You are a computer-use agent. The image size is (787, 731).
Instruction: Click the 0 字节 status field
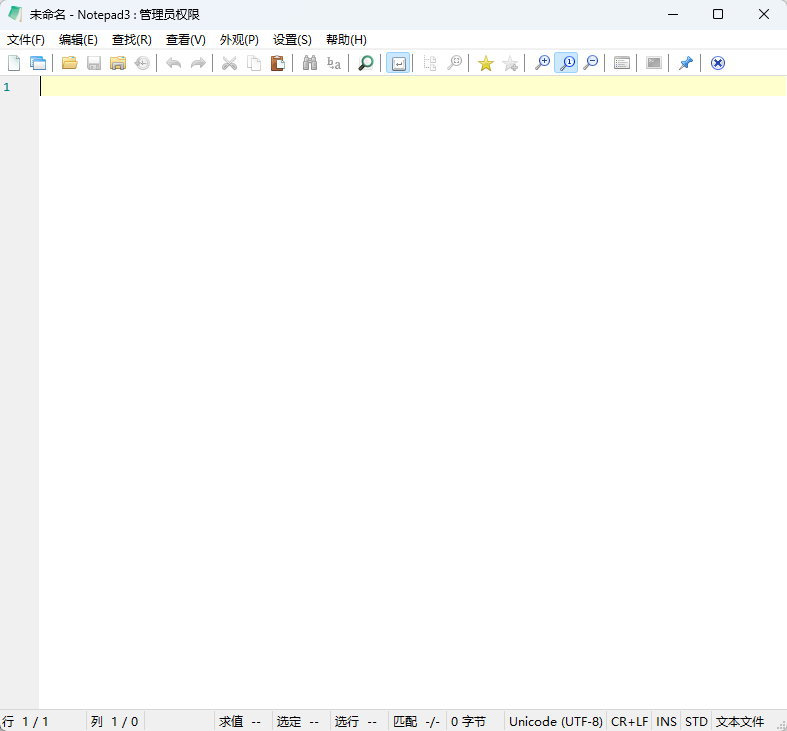(x=475, y=721)
